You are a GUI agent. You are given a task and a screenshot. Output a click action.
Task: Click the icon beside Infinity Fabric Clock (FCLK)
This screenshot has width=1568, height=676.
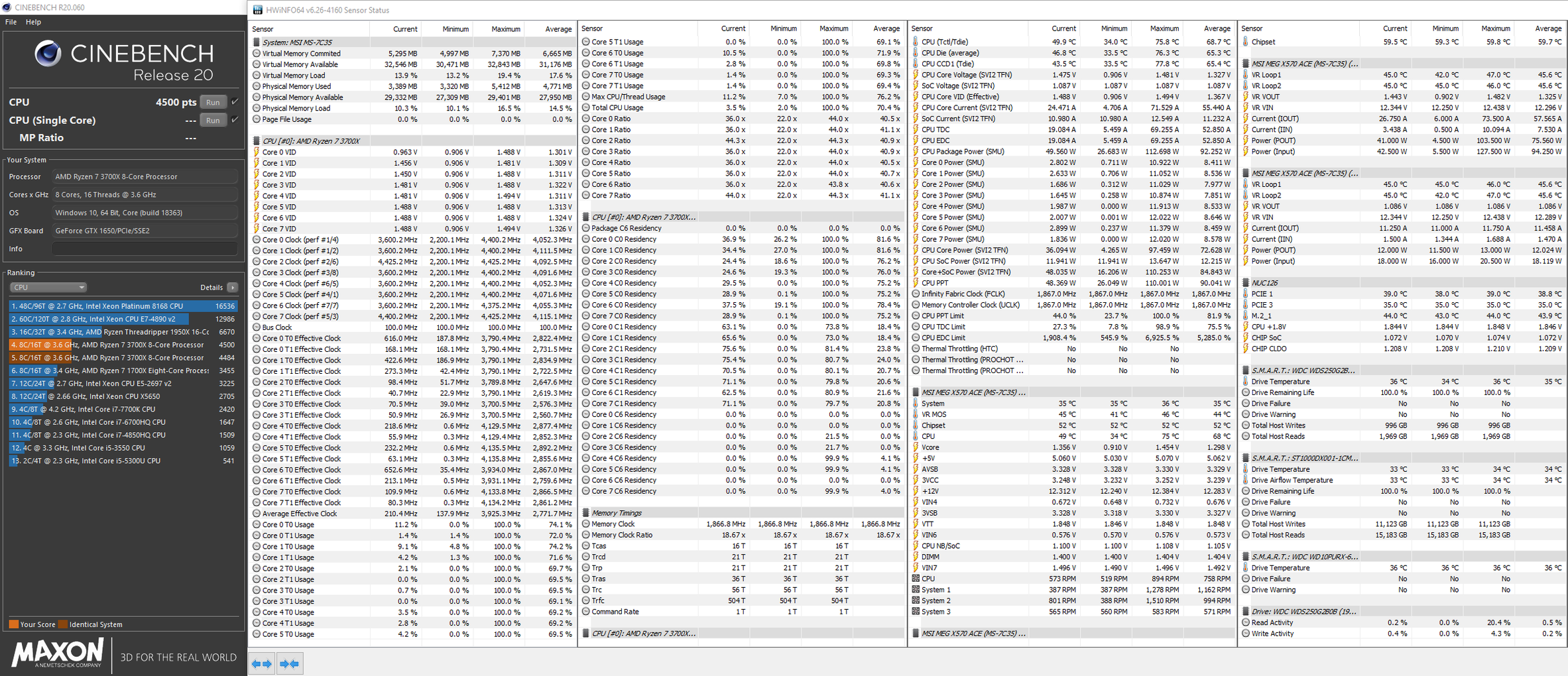click(x=916, y=294)
